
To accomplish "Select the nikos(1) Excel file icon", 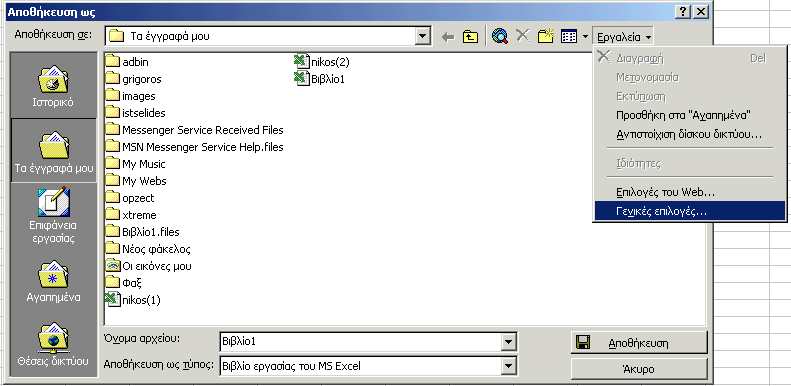I will pos(112,300).
